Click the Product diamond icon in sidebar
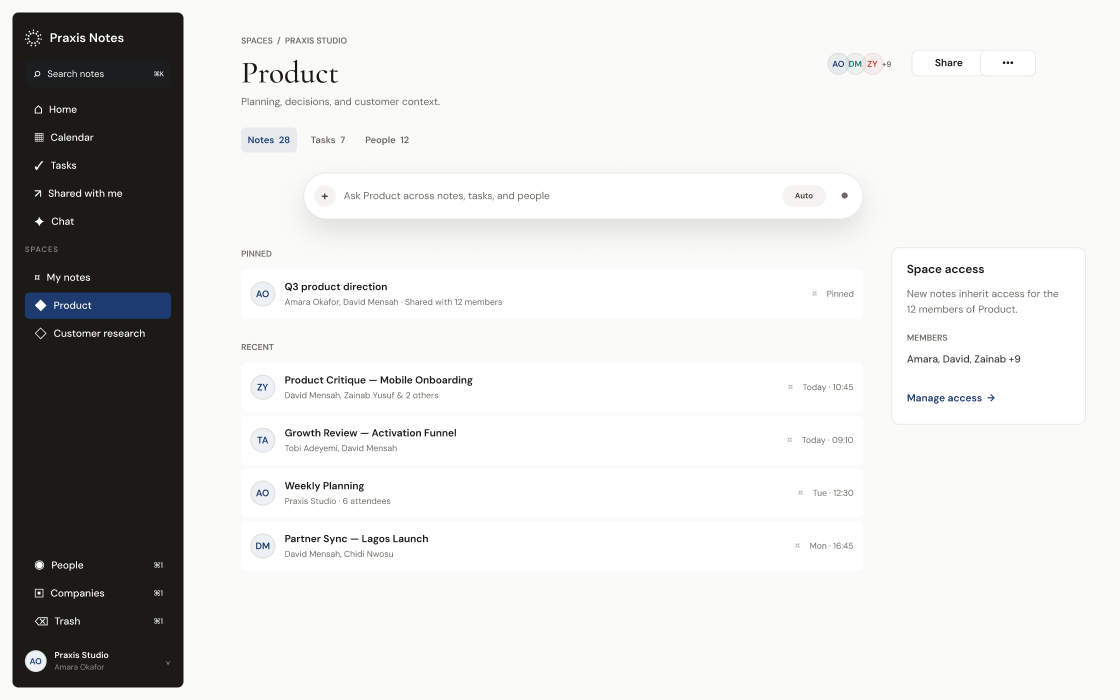The width and height of the screenshot is (1120, 700). (41, 305)
